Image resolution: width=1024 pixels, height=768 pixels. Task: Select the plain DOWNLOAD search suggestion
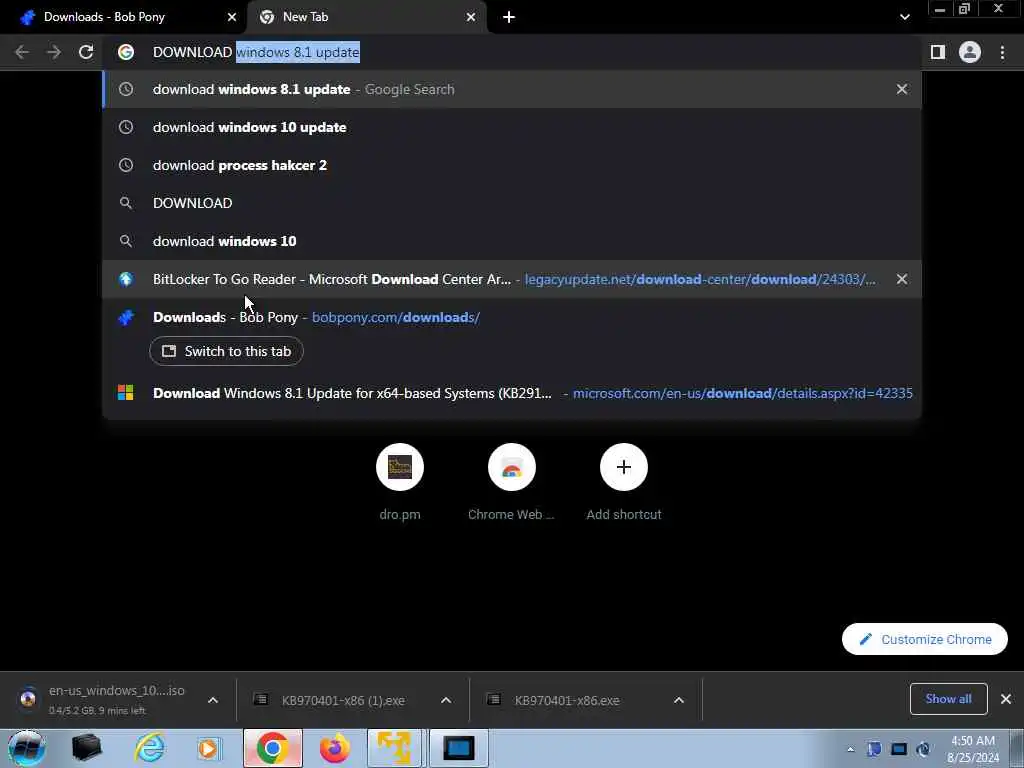512,203
